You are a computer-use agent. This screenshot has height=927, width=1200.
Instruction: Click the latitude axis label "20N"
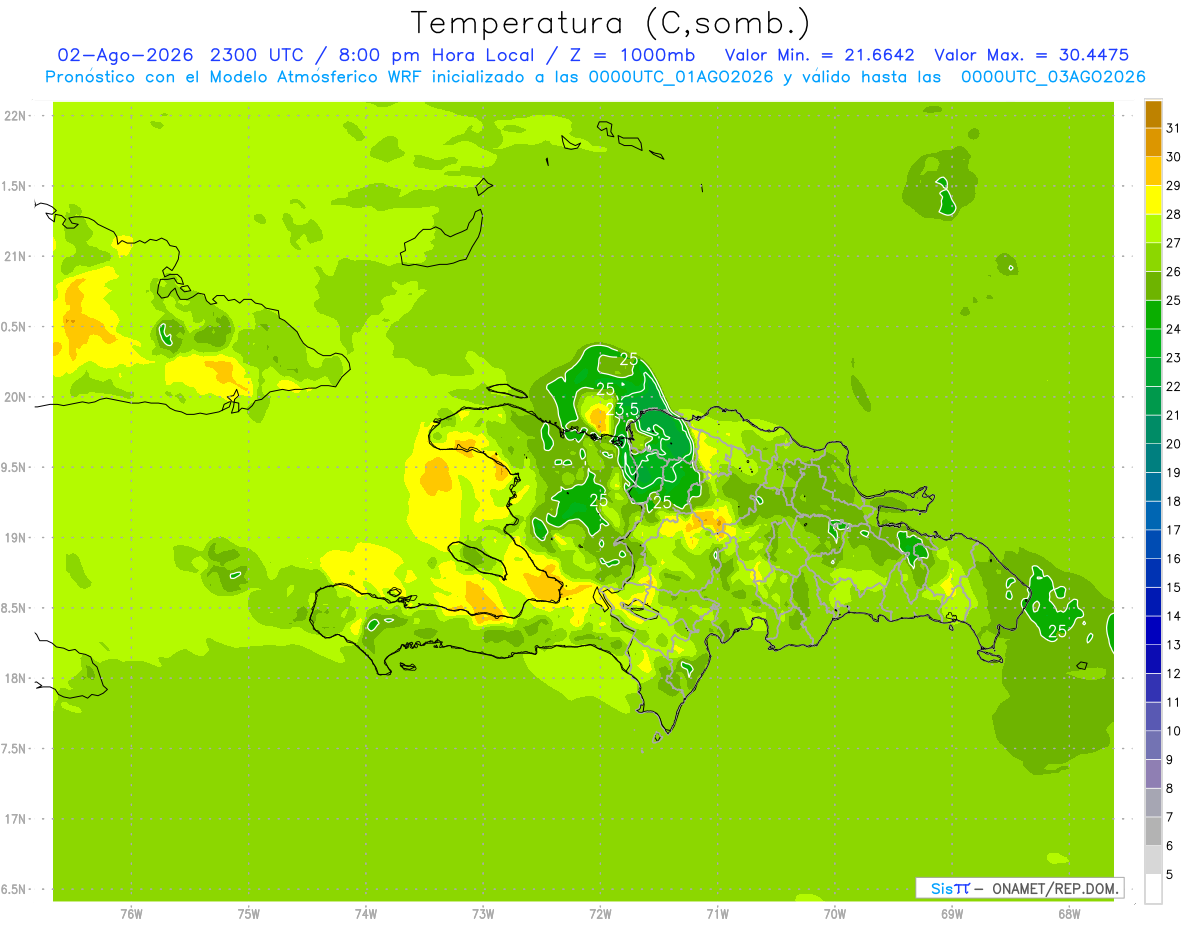click(x=15, y=397)
